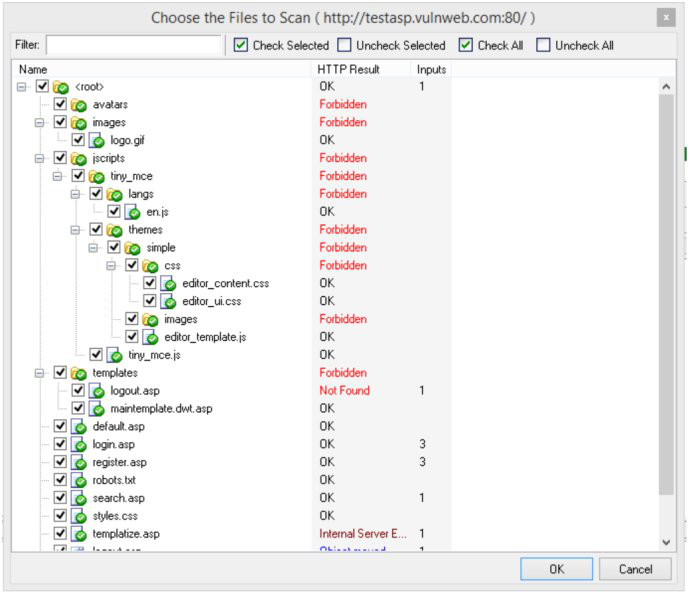Click the en.js file icon
Image resolution: width=690 pixels, height=592 pixels.
(132, 213)
